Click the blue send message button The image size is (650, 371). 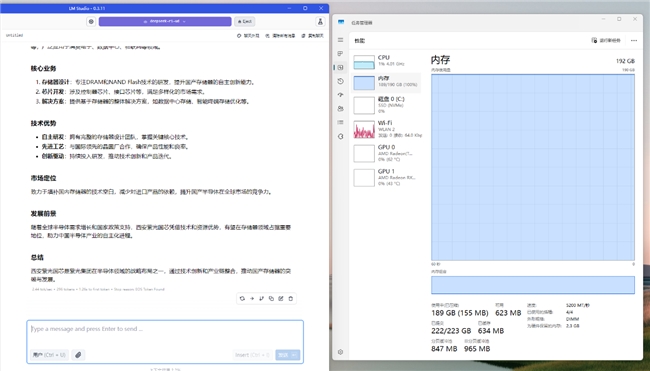(x=283, y=355)
